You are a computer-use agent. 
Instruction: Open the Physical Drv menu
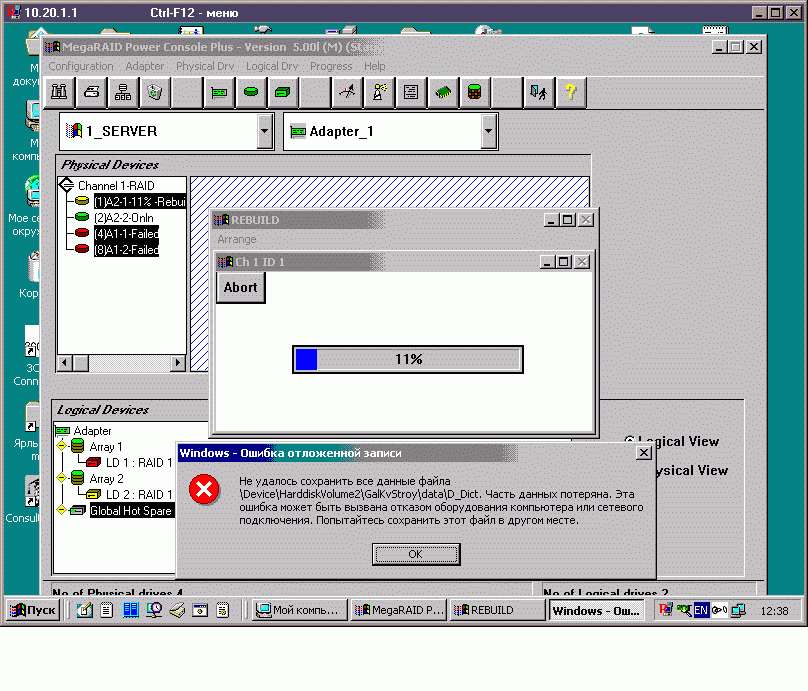pyautogui.click(x=204, y=66)
